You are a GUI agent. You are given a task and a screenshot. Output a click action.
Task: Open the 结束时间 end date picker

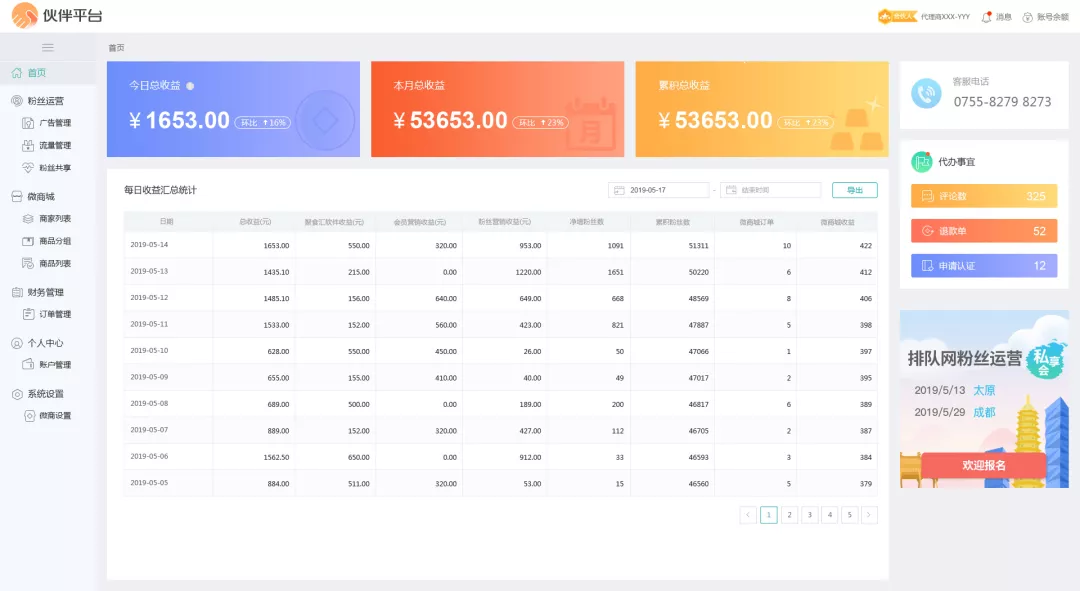click(x=770, y=190)
